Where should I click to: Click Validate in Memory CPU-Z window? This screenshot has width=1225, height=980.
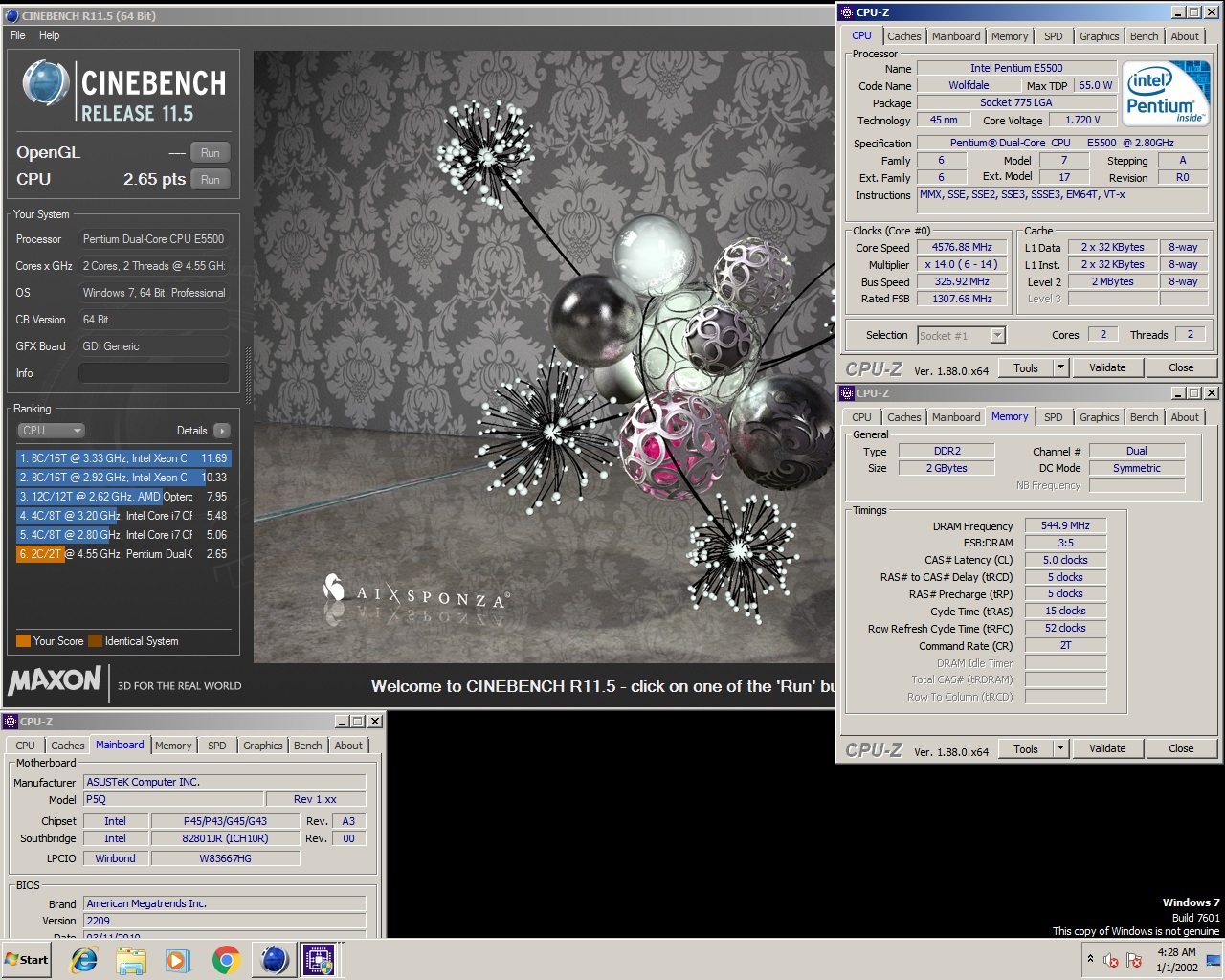coord(1107,749)
